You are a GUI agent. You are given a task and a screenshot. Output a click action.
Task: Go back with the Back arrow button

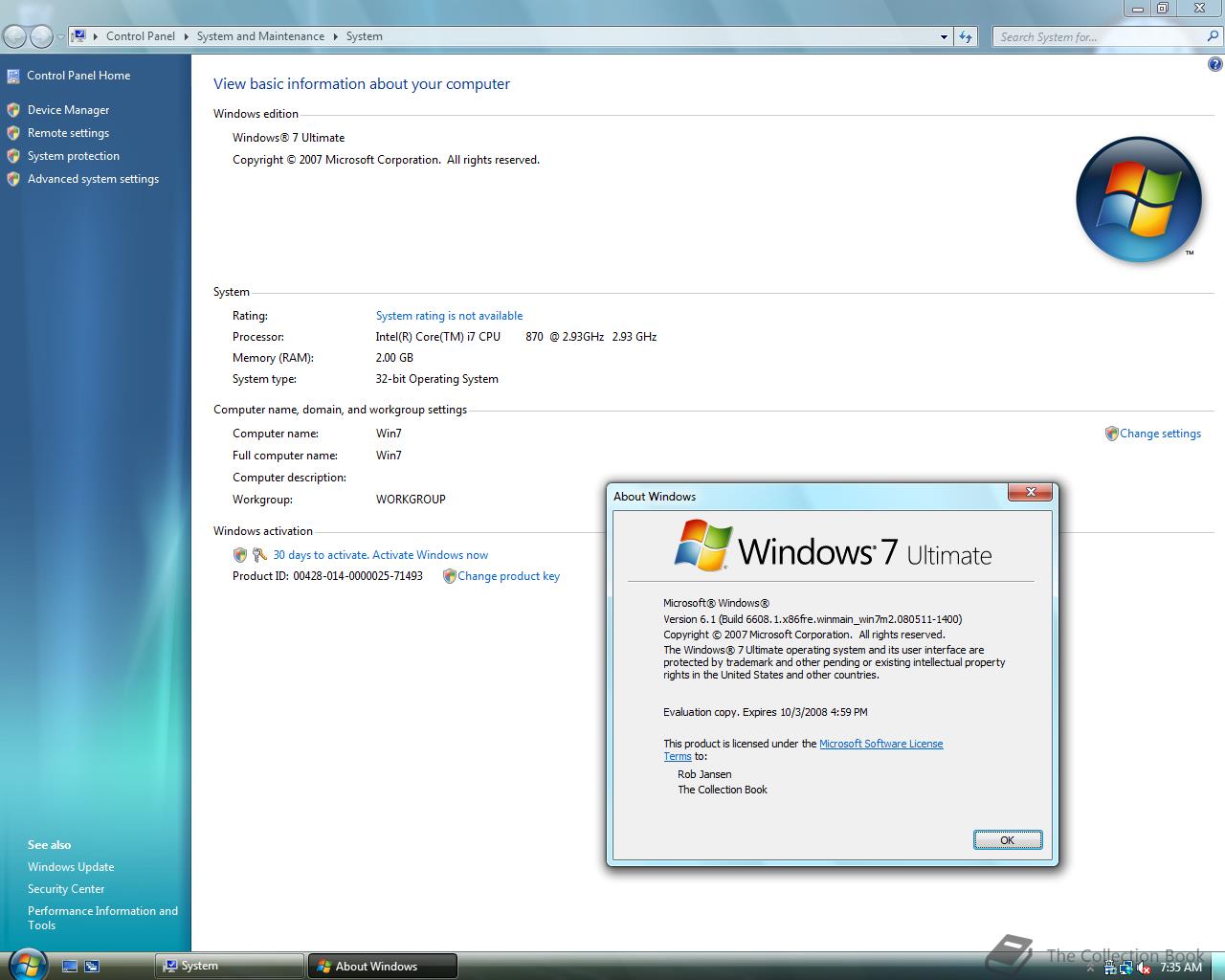point(15,36)
